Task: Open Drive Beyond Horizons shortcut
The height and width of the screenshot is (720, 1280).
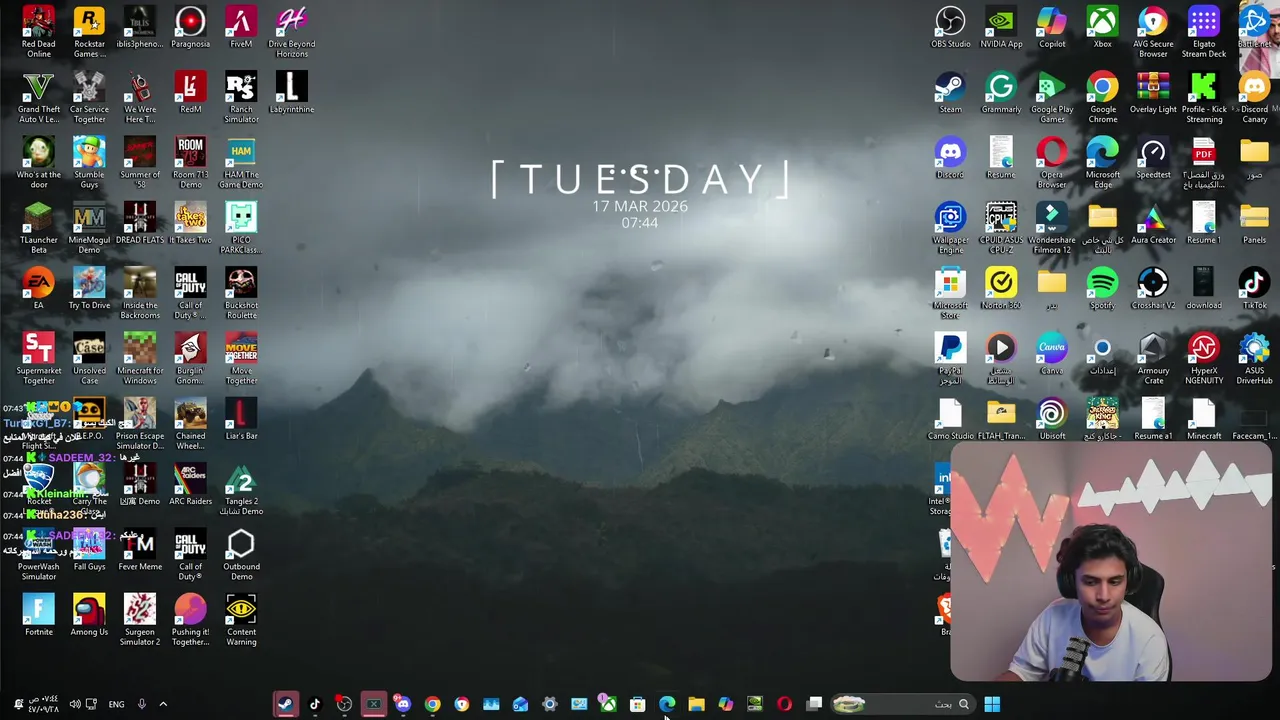Action: pyautogui.click(x=292, y=31)
